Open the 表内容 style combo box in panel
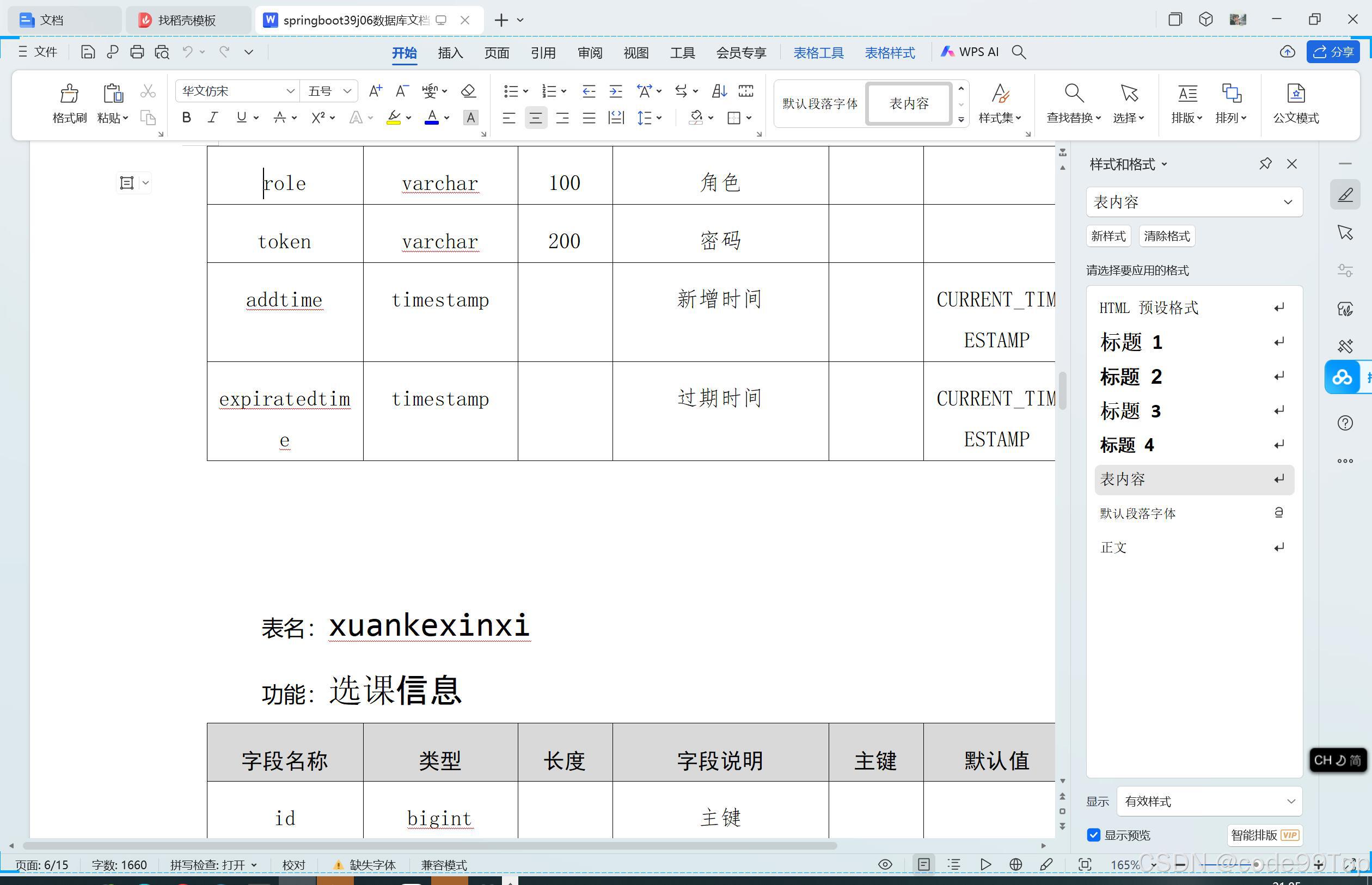 [1193, 202]
